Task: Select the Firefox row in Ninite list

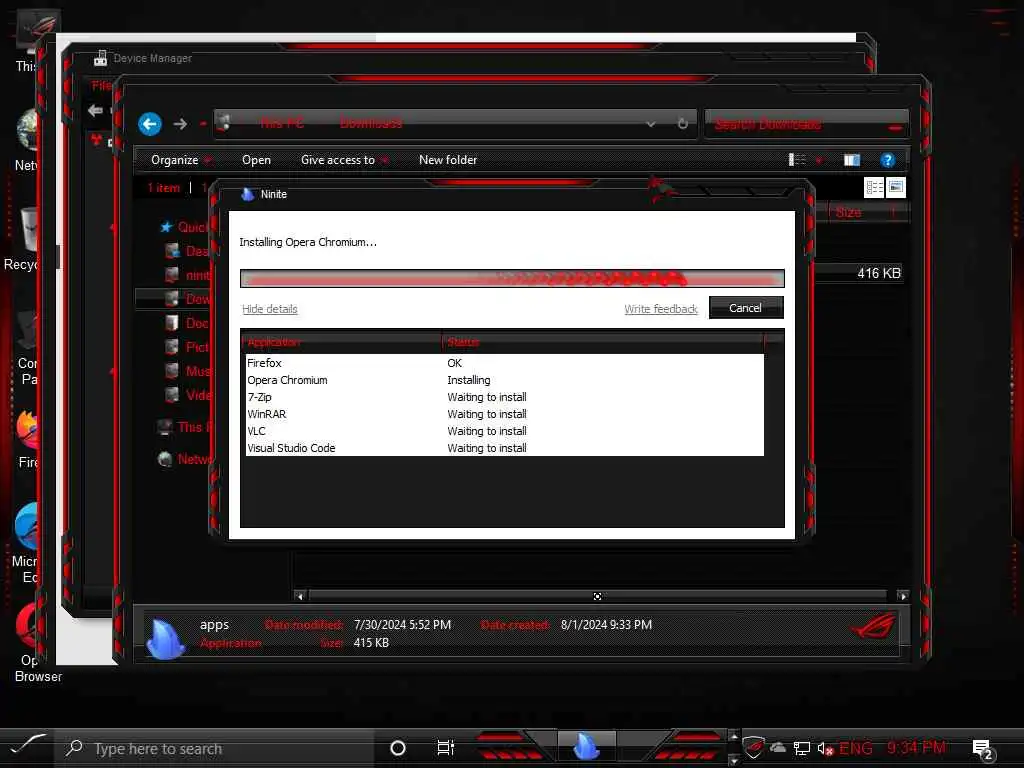Action: [504, 363]
